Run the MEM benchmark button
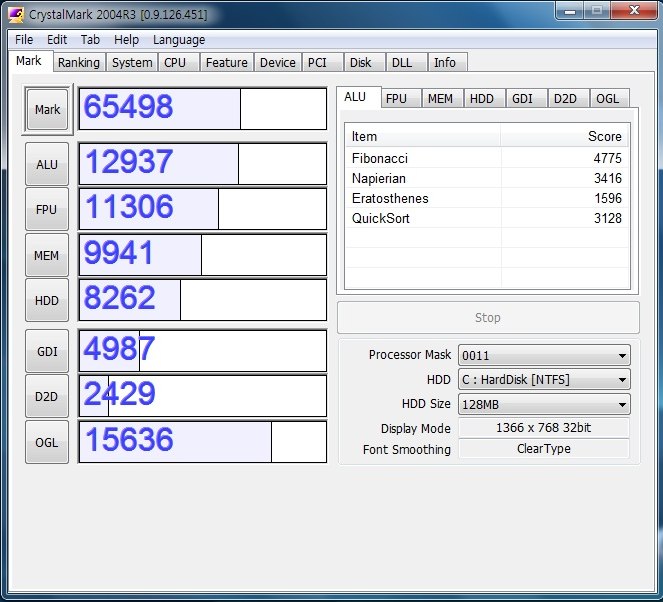The height and width of the screenshot is (602, 663). (x=47, y=255)
